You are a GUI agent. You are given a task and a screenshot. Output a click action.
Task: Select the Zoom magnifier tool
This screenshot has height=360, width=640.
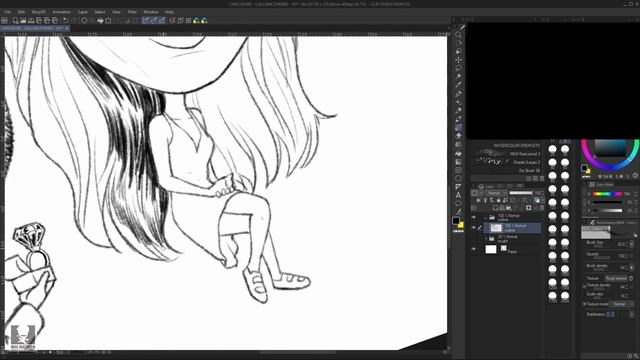pyautogui.click(x=458, y=35)
